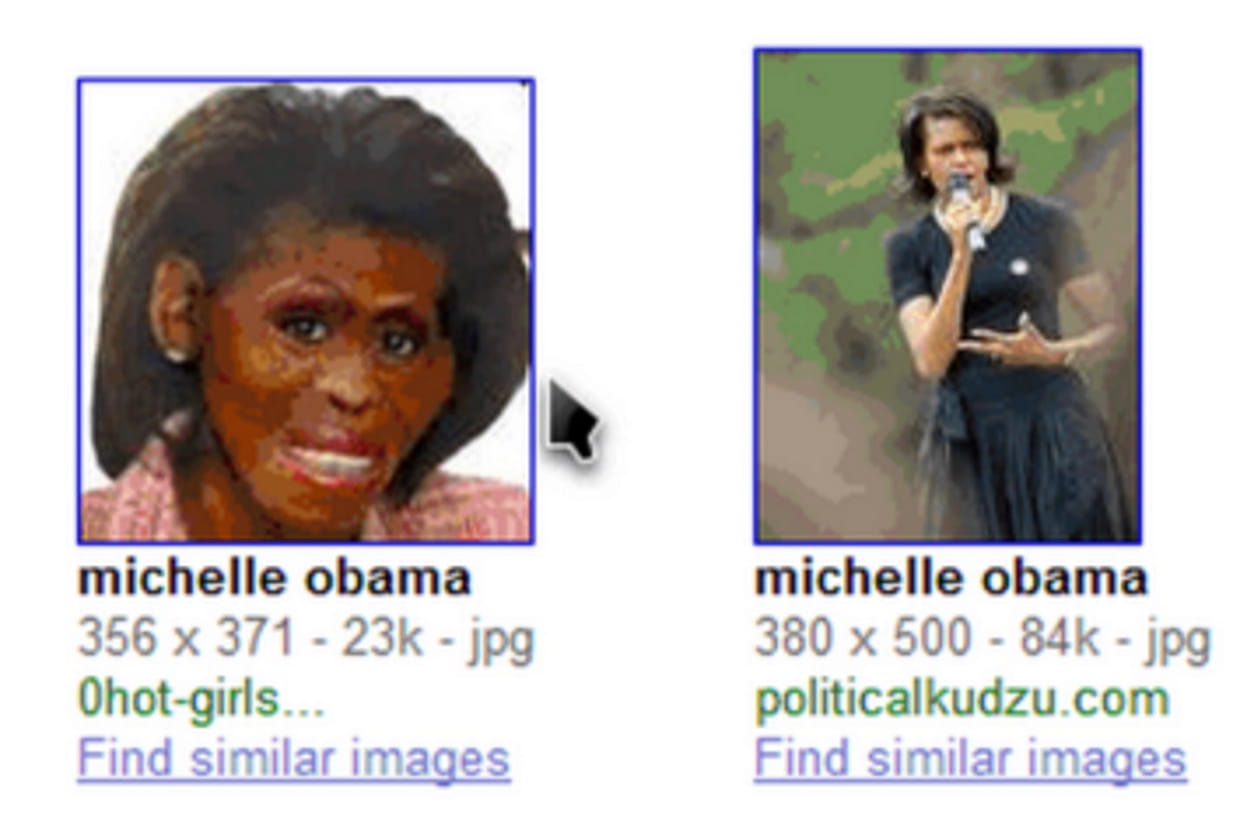Click right 'Find similar images' link
Viewport: 1240px width, 827px height.
pos(970,759)
